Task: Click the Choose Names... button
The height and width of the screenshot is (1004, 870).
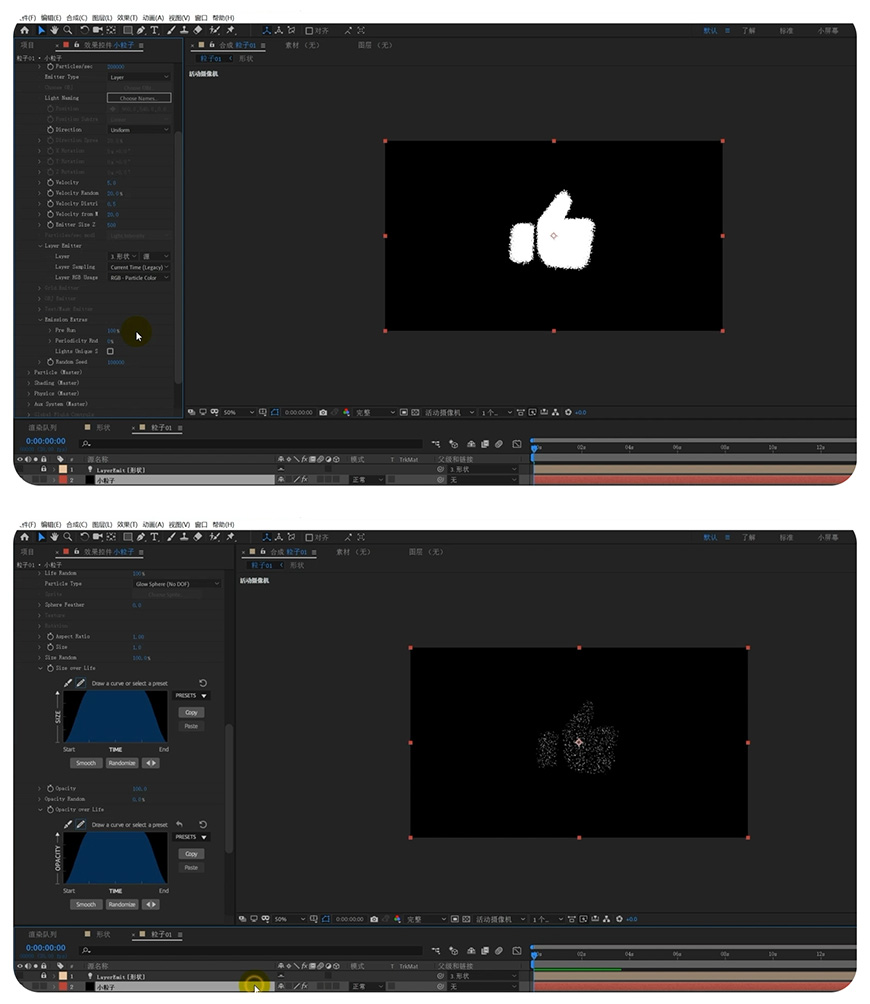Action: (139, 98)
